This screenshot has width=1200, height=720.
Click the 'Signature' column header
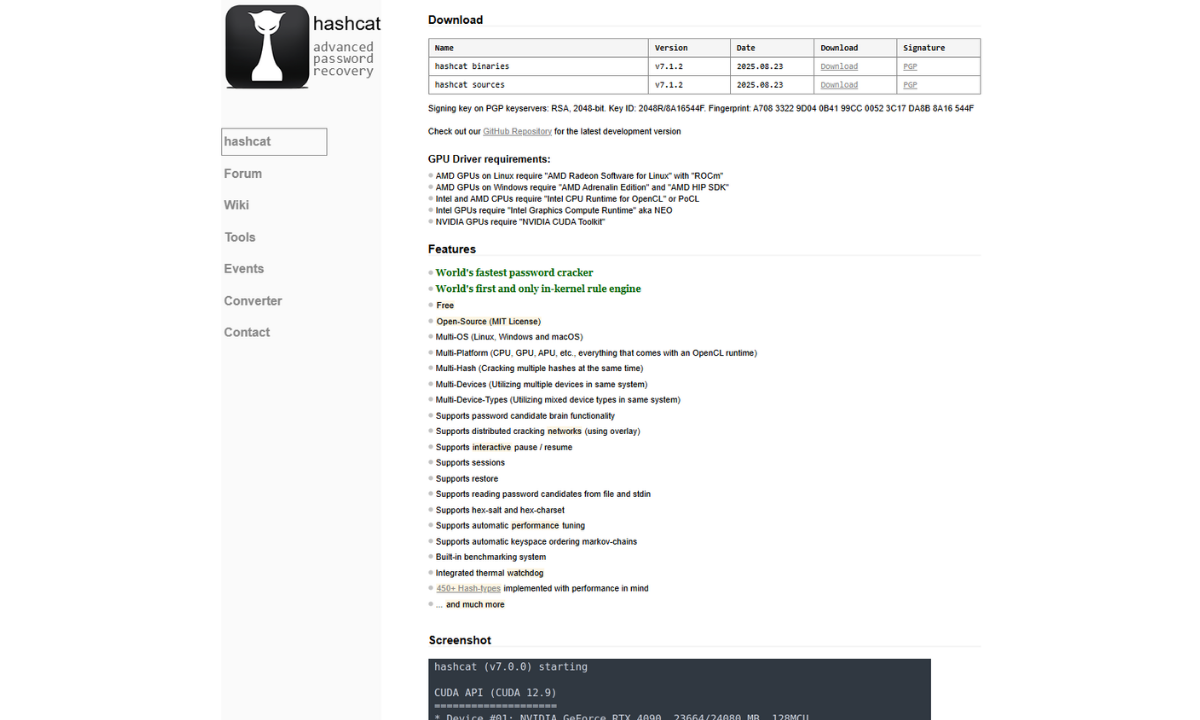(938, 48)
